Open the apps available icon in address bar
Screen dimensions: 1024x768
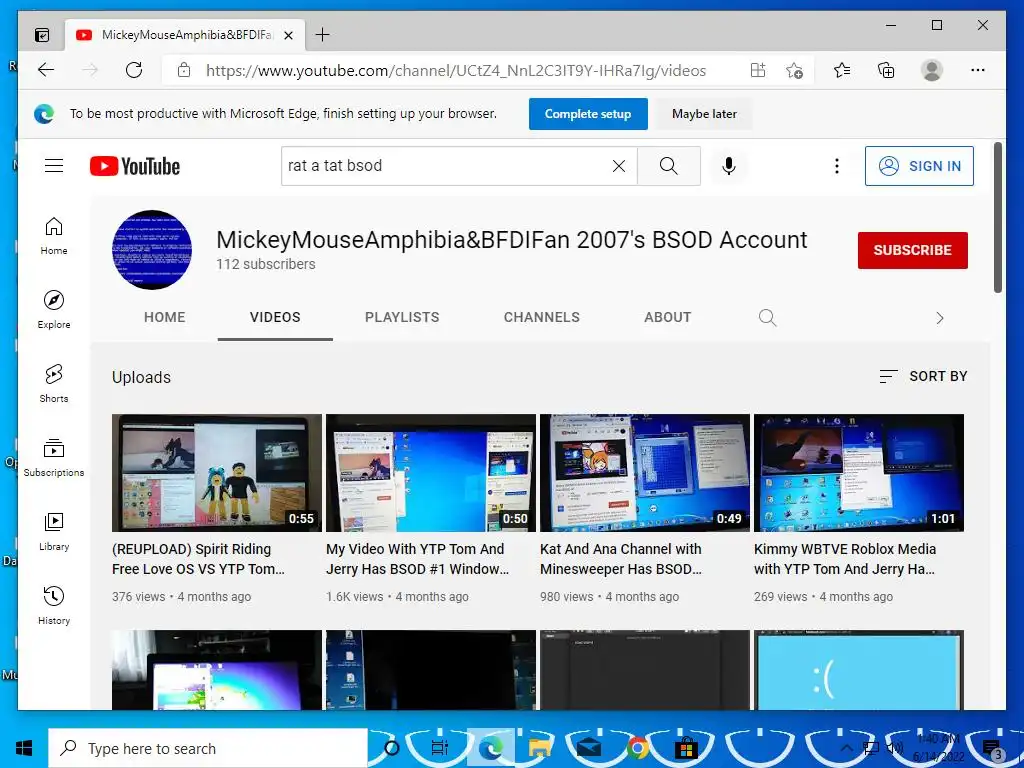(758, 70)
